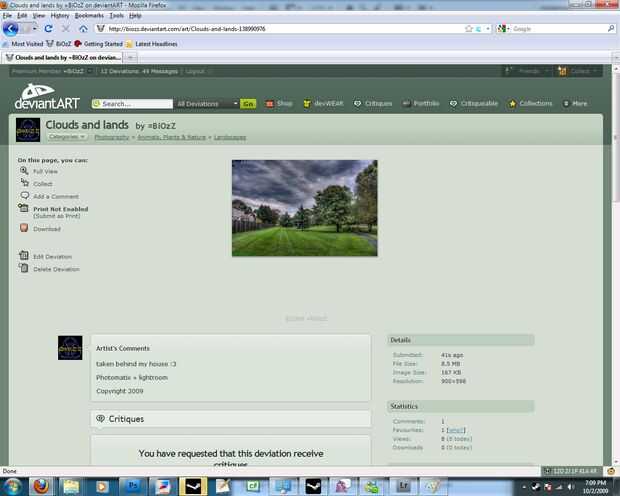
Task: Open Photoshop from the taskbar
Action: [x=132, y=486]
